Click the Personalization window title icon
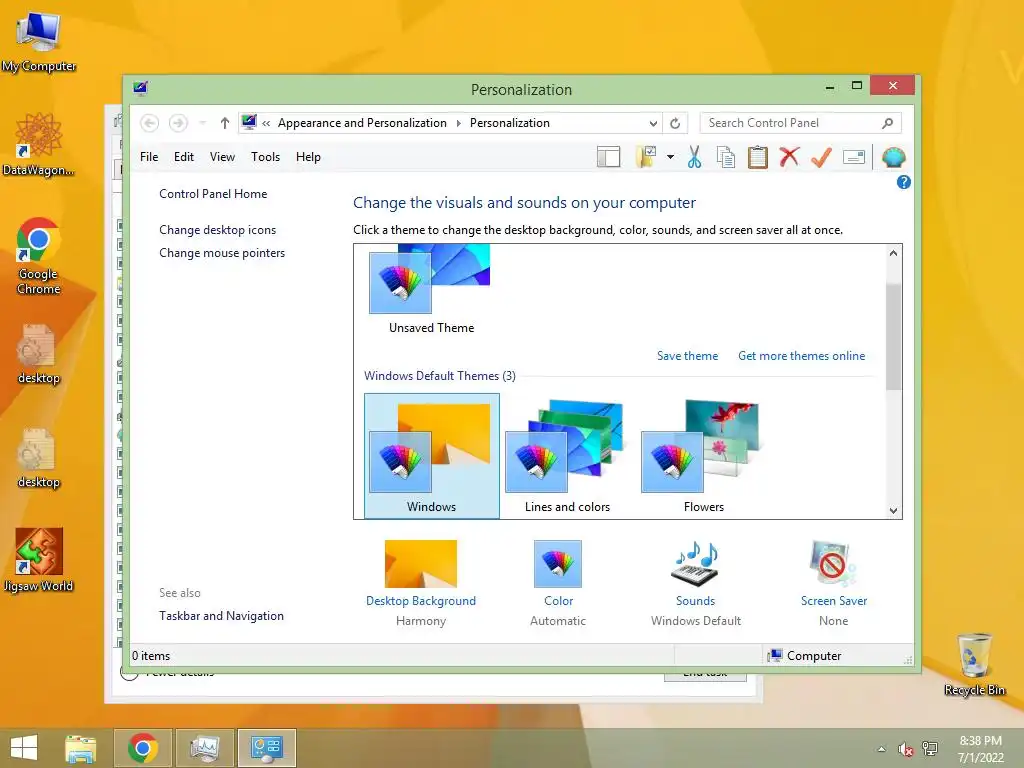This screenshot has width=1024, height=768. [140, 88]
